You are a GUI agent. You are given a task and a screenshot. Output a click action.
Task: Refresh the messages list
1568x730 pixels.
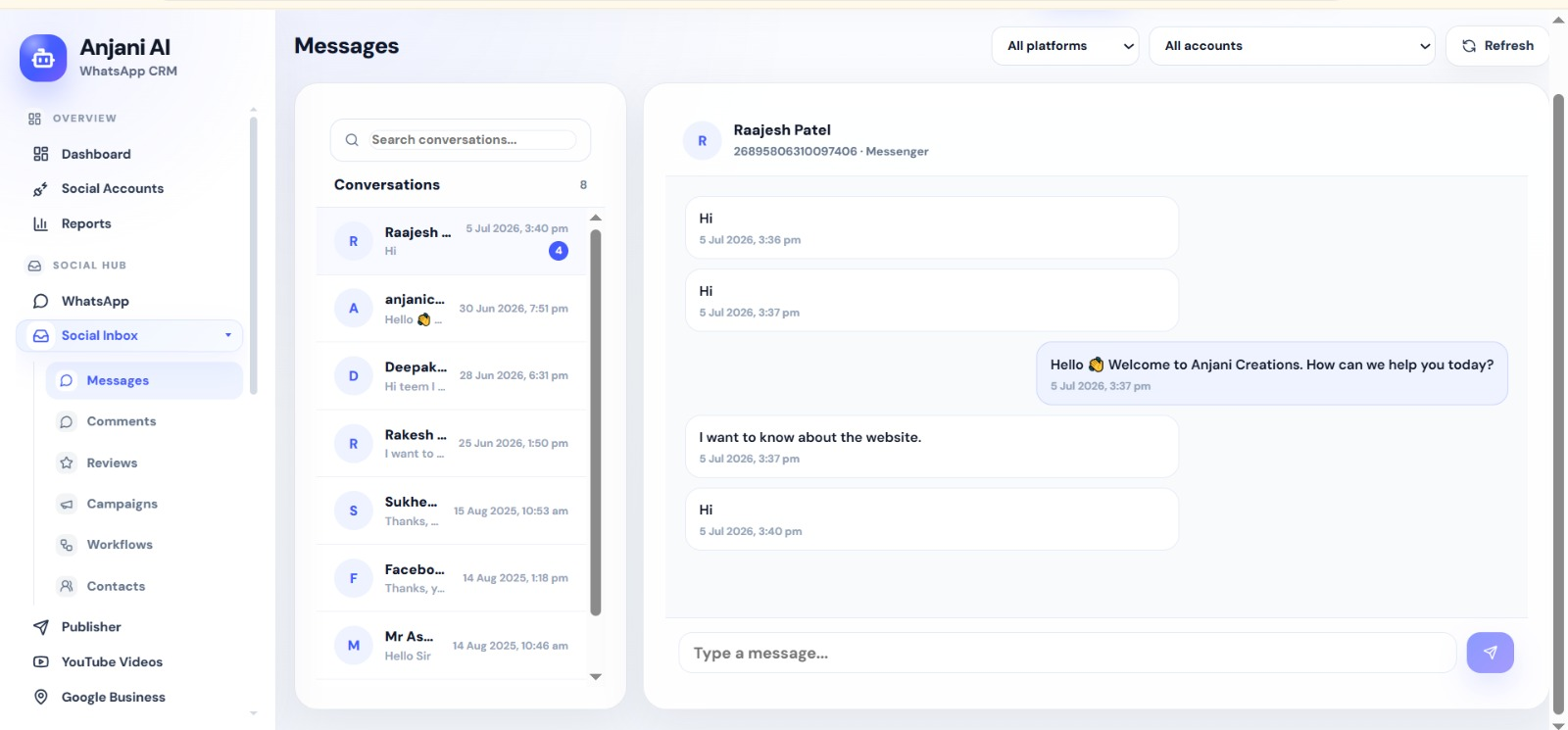[x=1497, y=46]
